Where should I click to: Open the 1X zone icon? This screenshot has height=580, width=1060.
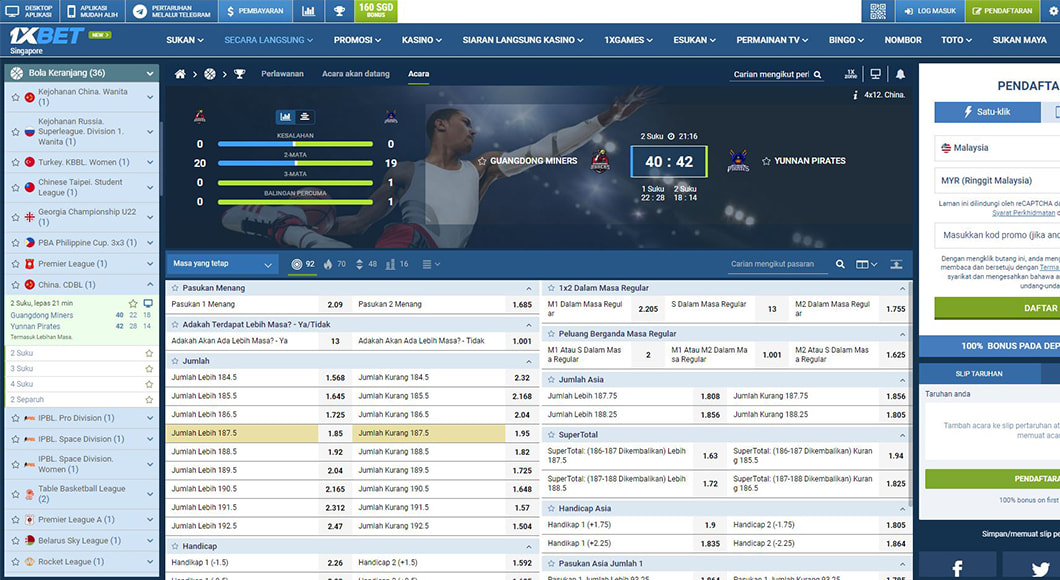pos(850,74)
